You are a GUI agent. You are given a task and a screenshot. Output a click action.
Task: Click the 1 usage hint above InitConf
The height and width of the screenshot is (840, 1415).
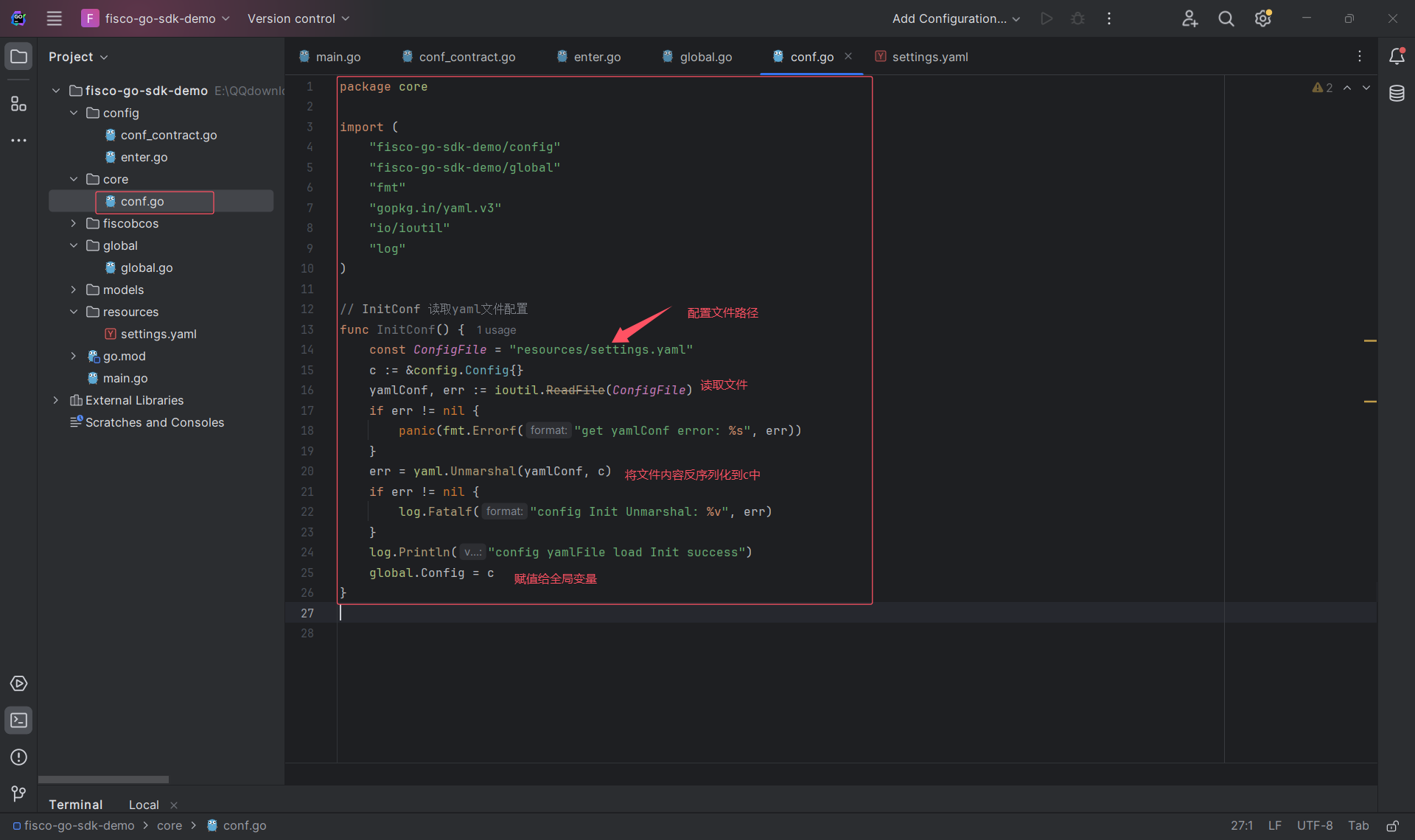point(495,329)
